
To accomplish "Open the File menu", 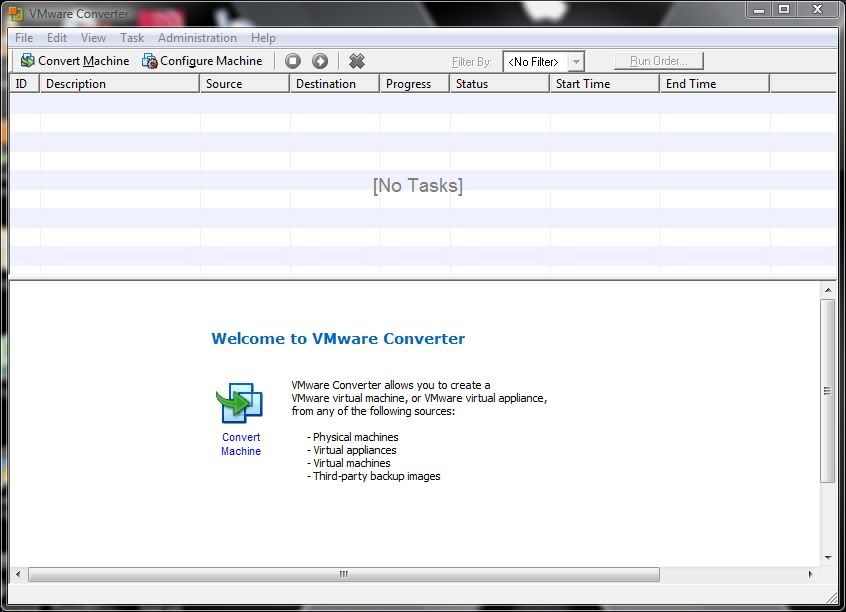I will click(x=24, y=38).
